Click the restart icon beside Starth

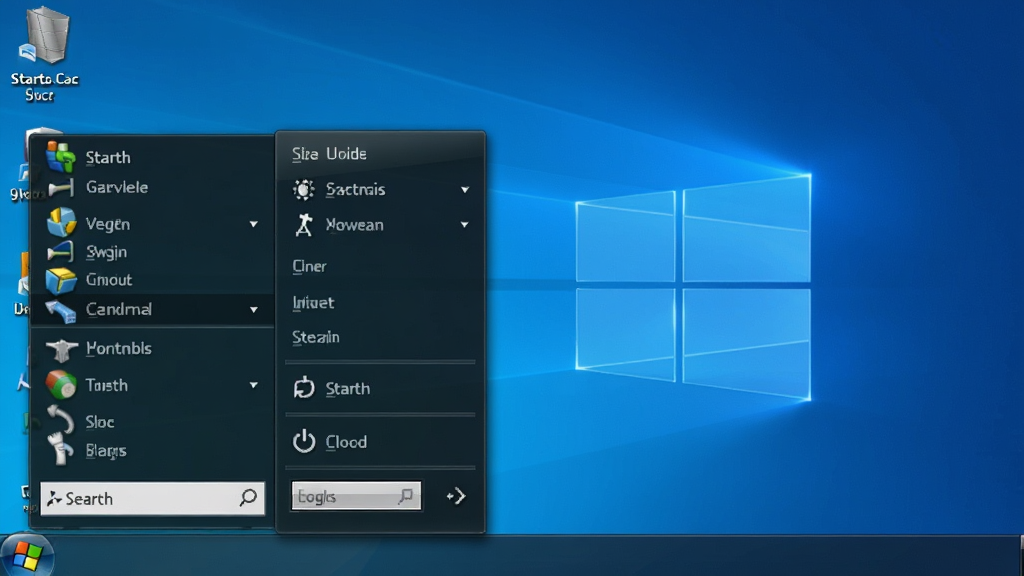click(x=304, y=388)
